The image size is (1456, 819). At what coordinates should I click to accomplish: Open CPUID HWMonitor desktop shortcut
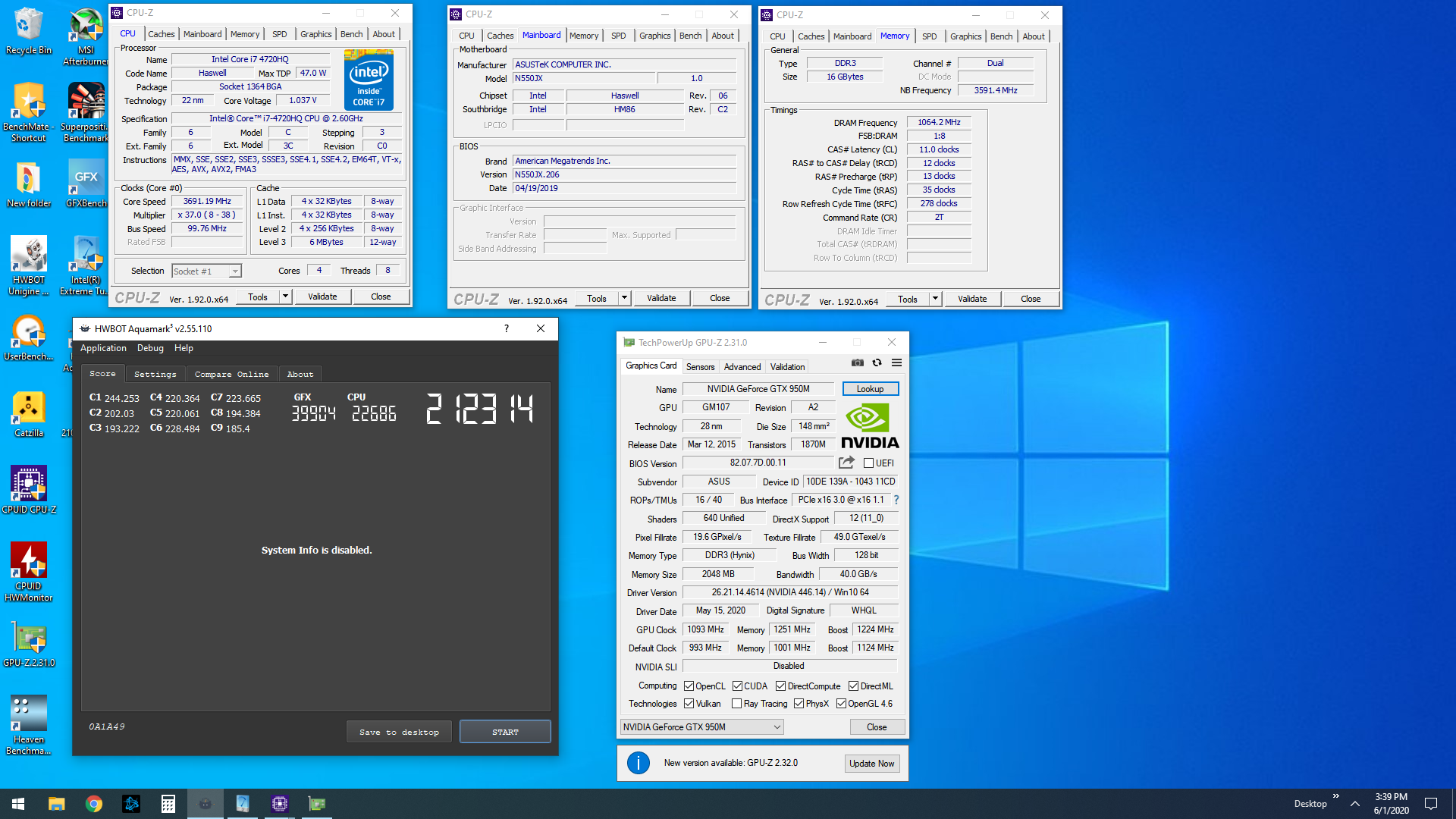29,573
